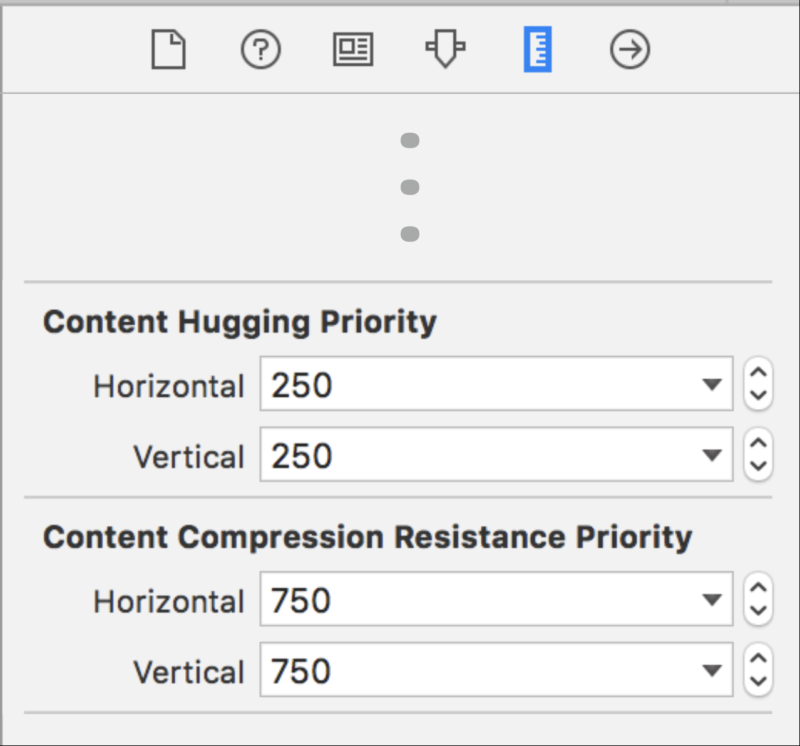Increment Horizontal Content Hugging Priority stepper
Viewport: 800px width, 746px height.
click(x=758, y=374)
